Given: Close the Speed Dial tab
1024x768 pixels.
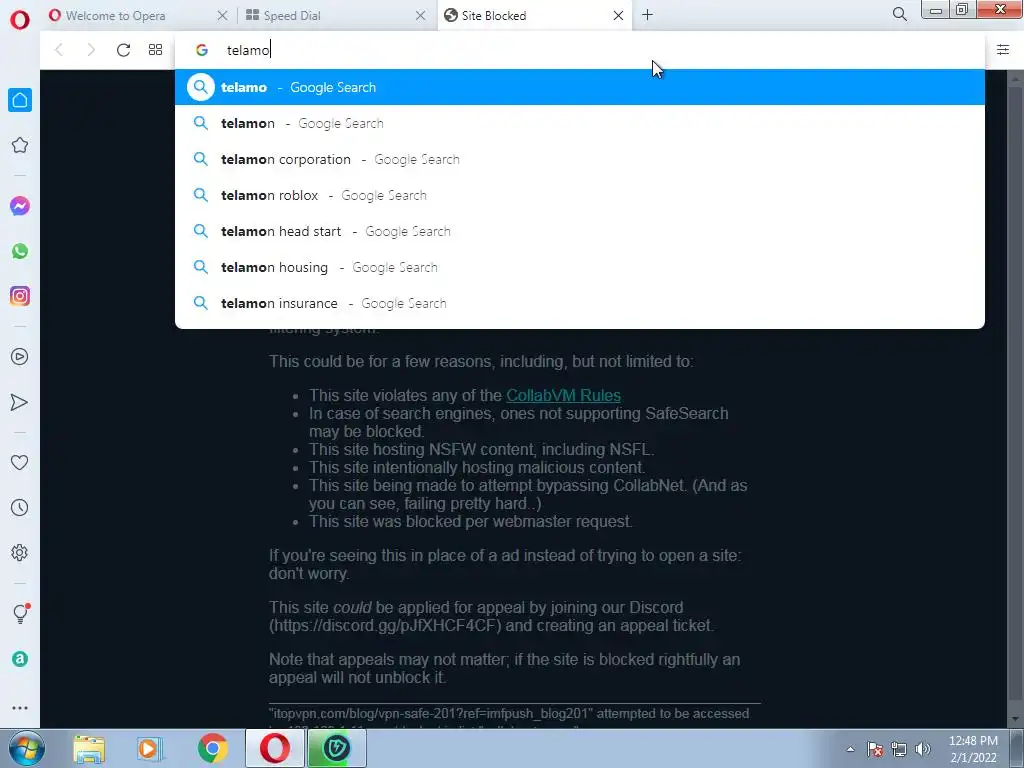Looking at the screenshot, I should [x=421, y=16].
